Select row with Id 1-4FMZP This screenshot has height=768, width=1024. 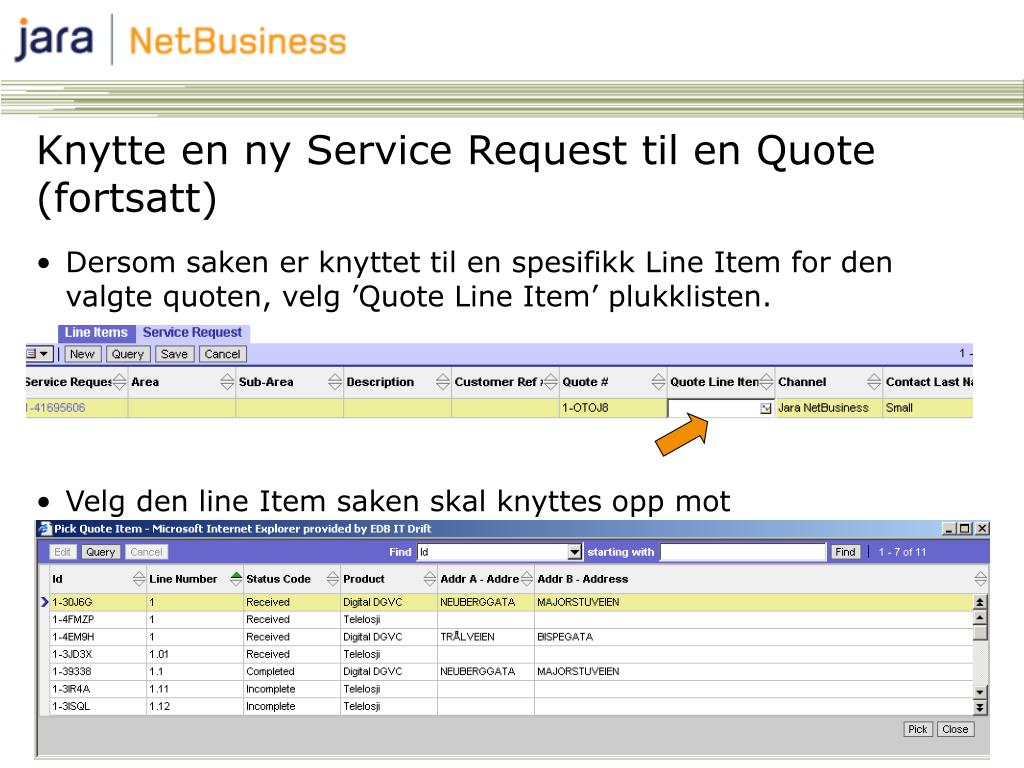[x=511, y=619]
